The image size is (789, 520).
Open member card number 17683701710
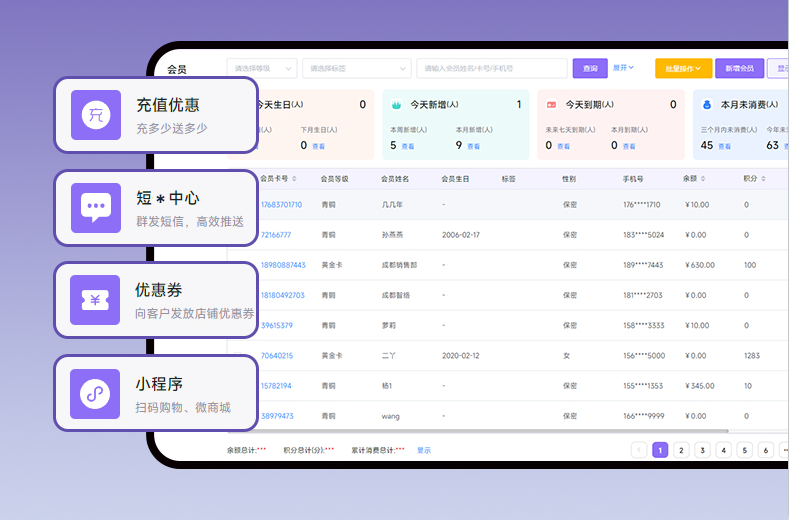coord(281,205)
